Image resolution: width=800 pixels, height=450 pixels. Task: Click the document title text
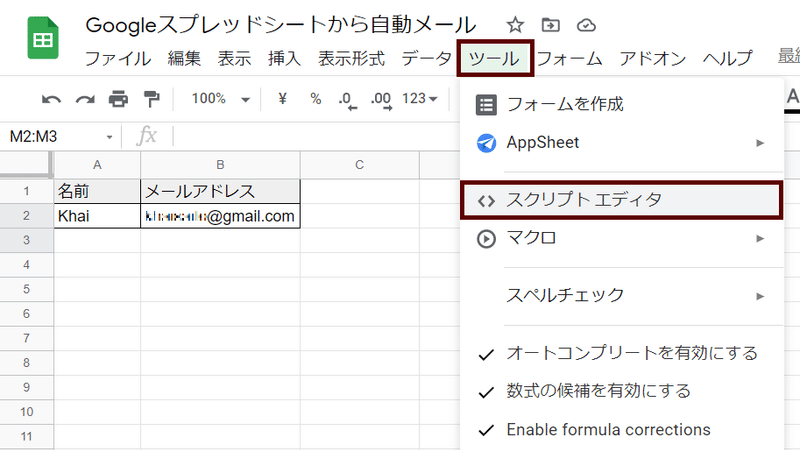coord(281,24)
